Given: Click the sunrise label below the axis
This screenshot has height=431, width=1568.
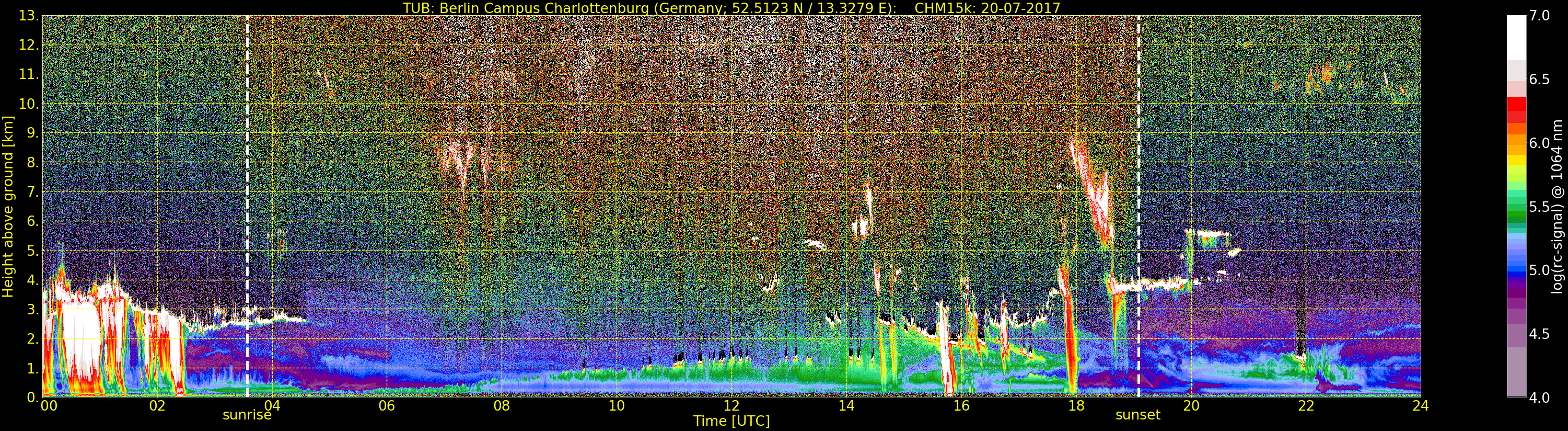Looking at the screenshot, I should coord(247,415).
